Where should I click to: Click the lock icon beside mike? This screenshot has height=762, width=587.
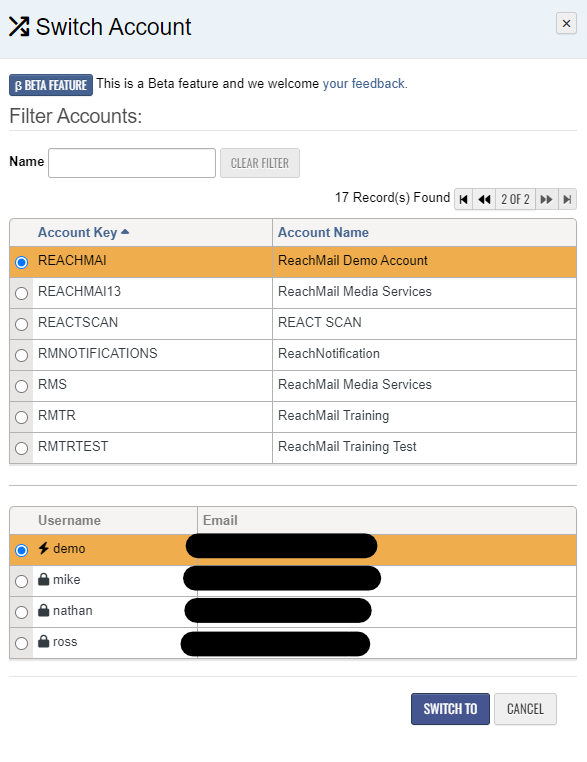(x=44, y=579)
